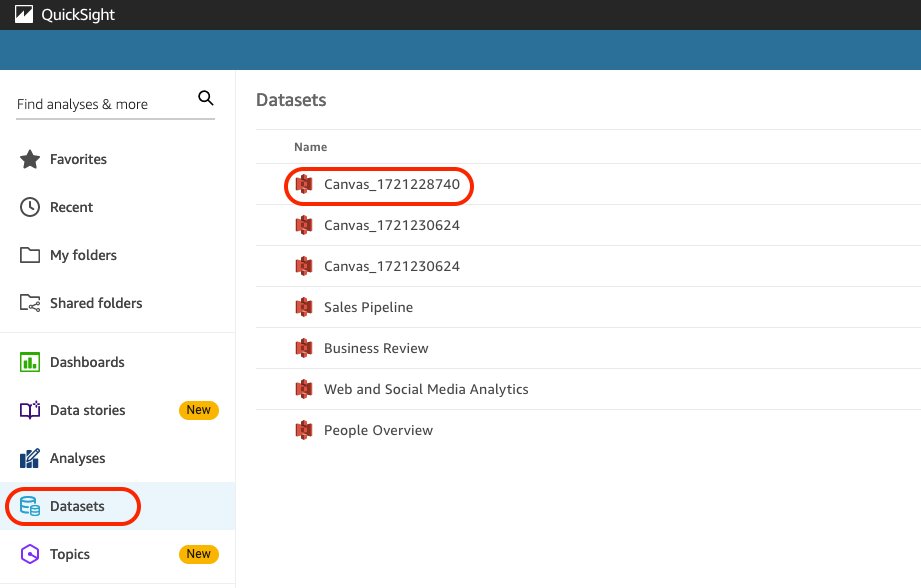Click the Sales Pipeline dataset icon
The width and height of the screenshot is (921, 588).
[304, 307]
